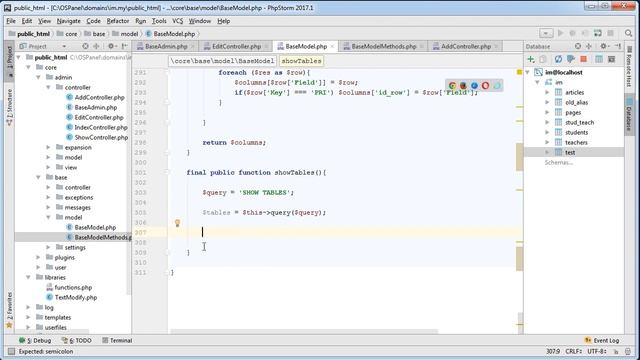The height and width of the screenshot is (360, 640).
Task: Click the Debug bug icon in top toolbar
Action: 573,33
